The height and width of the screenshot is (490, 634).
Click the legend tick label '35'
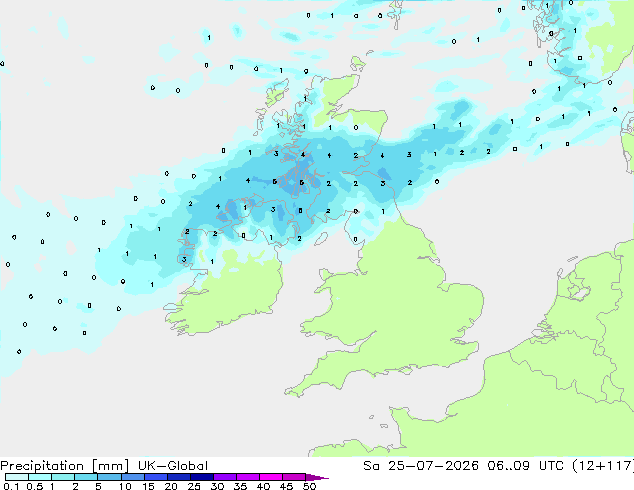click(241, 486)
